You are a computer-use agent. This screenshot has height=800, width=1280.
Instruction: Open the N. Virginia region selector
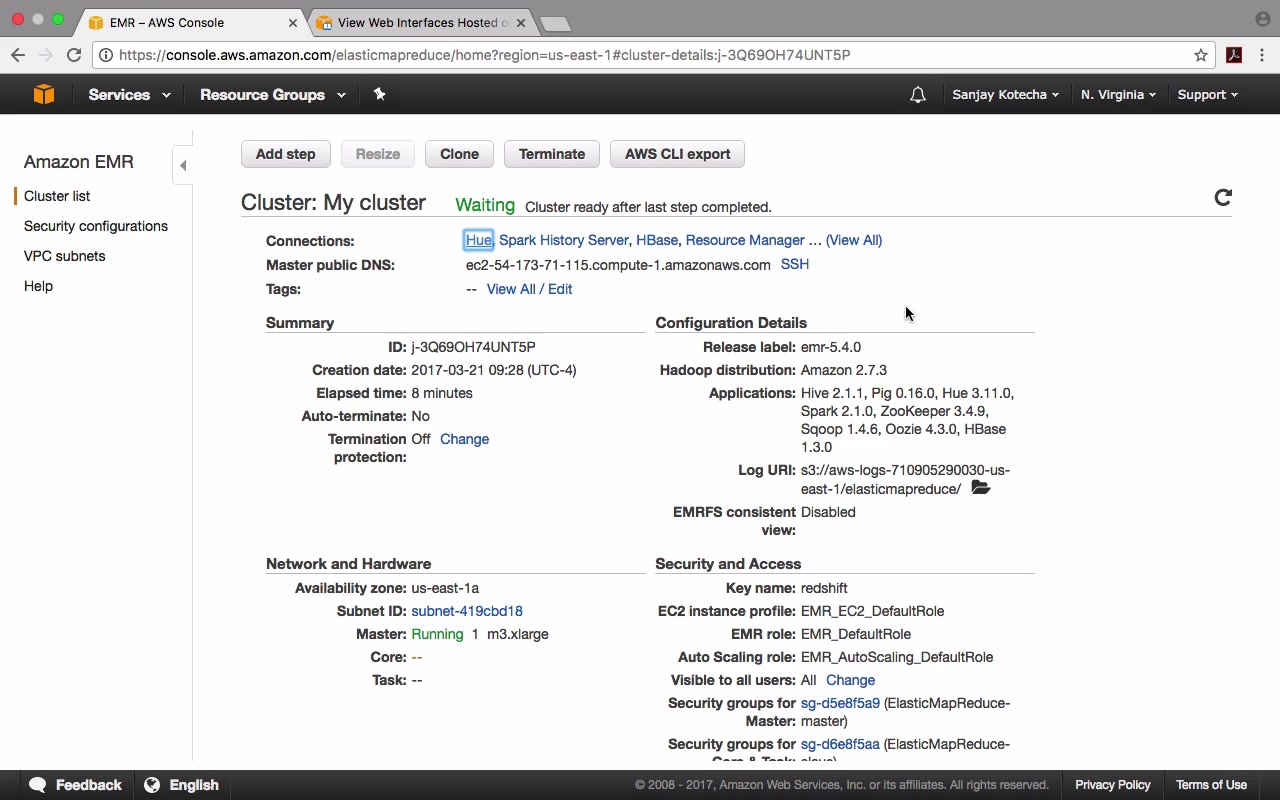1118,95
